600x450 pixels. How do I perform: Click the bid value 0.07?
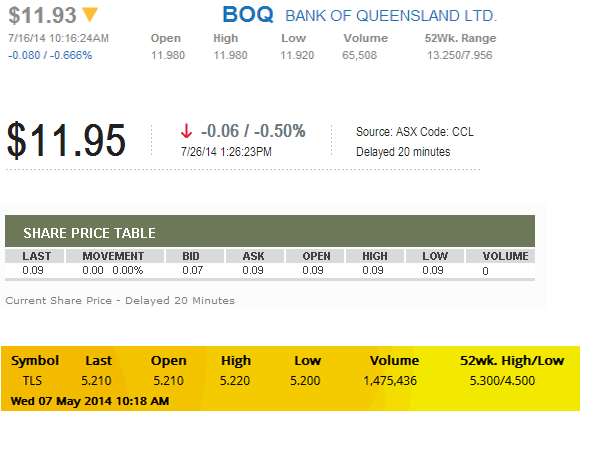(x=192, y=271)
